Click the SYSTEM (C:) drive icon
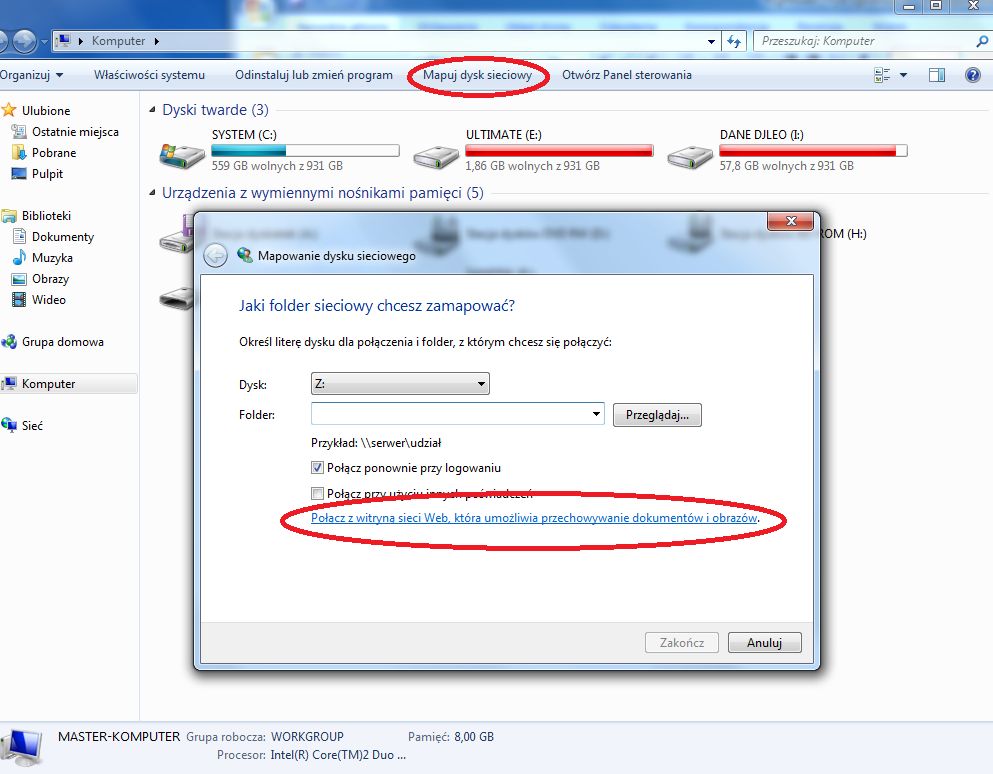993x774 pixels. 182,156
